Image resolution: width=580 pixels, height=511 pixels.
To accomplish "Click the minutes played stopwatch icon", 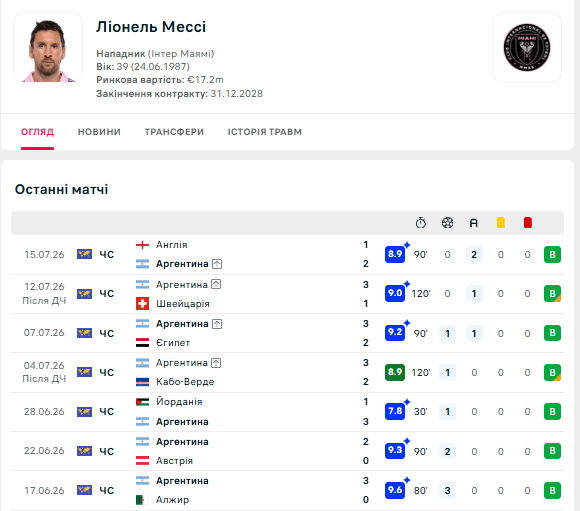I will 421,223.
